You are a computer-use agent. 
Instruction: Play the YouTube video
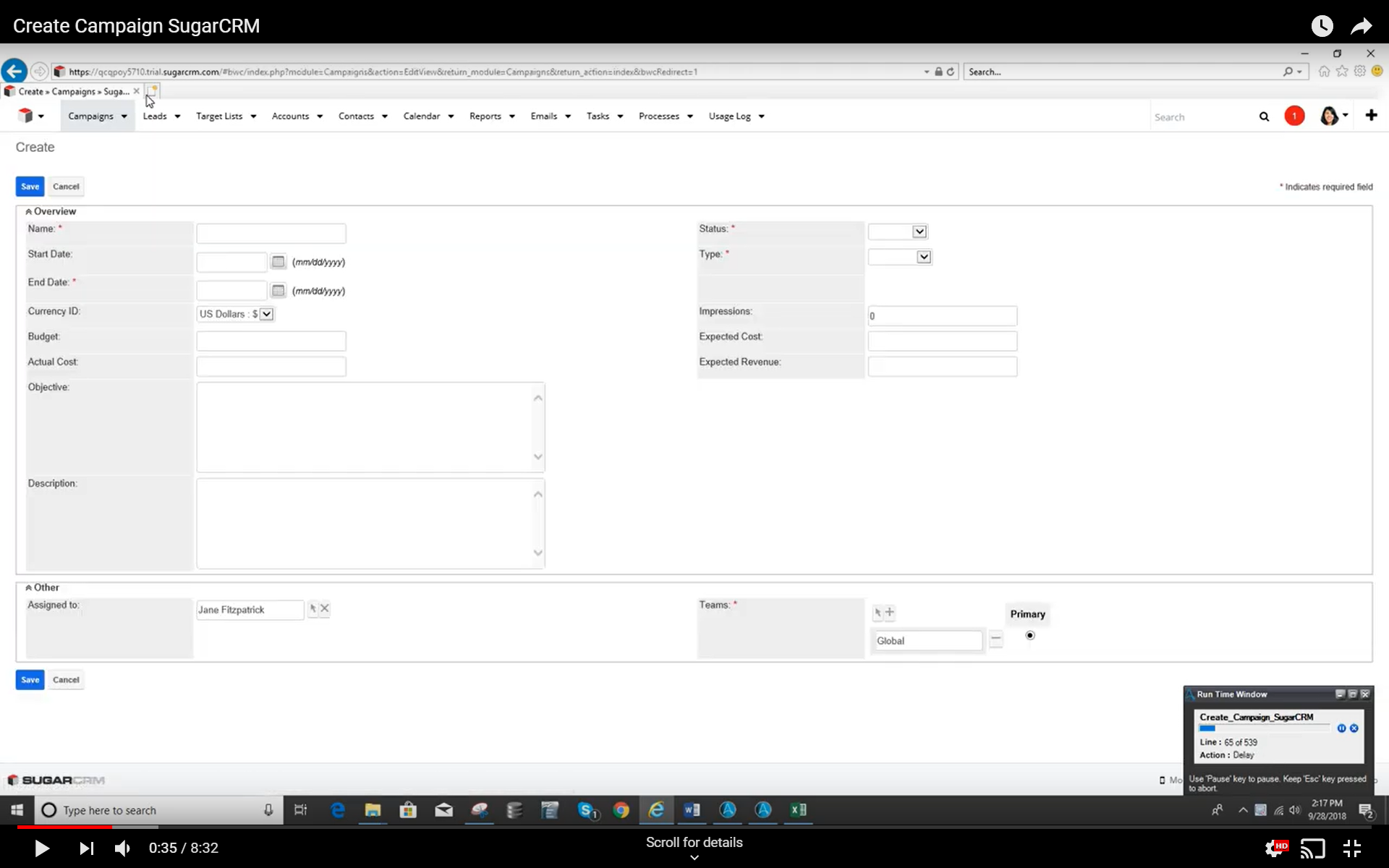point(42,848)
